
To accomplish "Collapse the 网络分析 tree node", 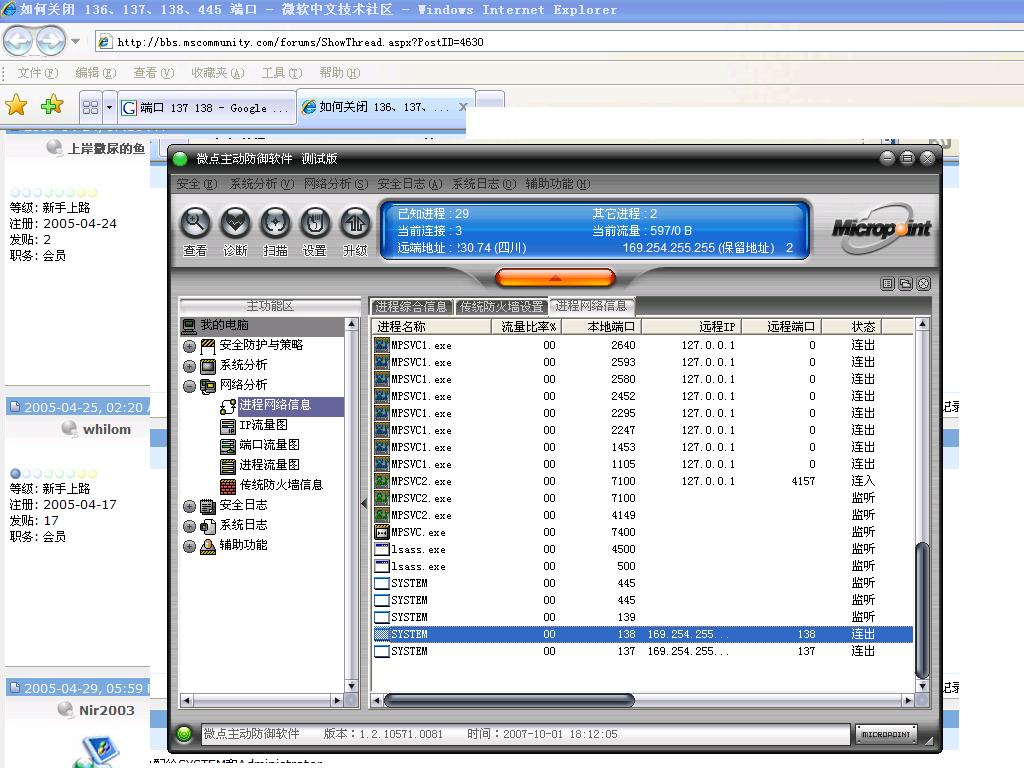I will [189, 387].
